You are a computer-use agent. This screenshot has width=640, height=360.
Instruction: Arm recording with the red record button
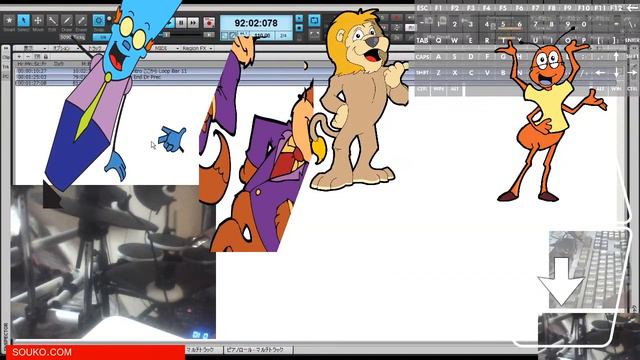coord(209,23)
